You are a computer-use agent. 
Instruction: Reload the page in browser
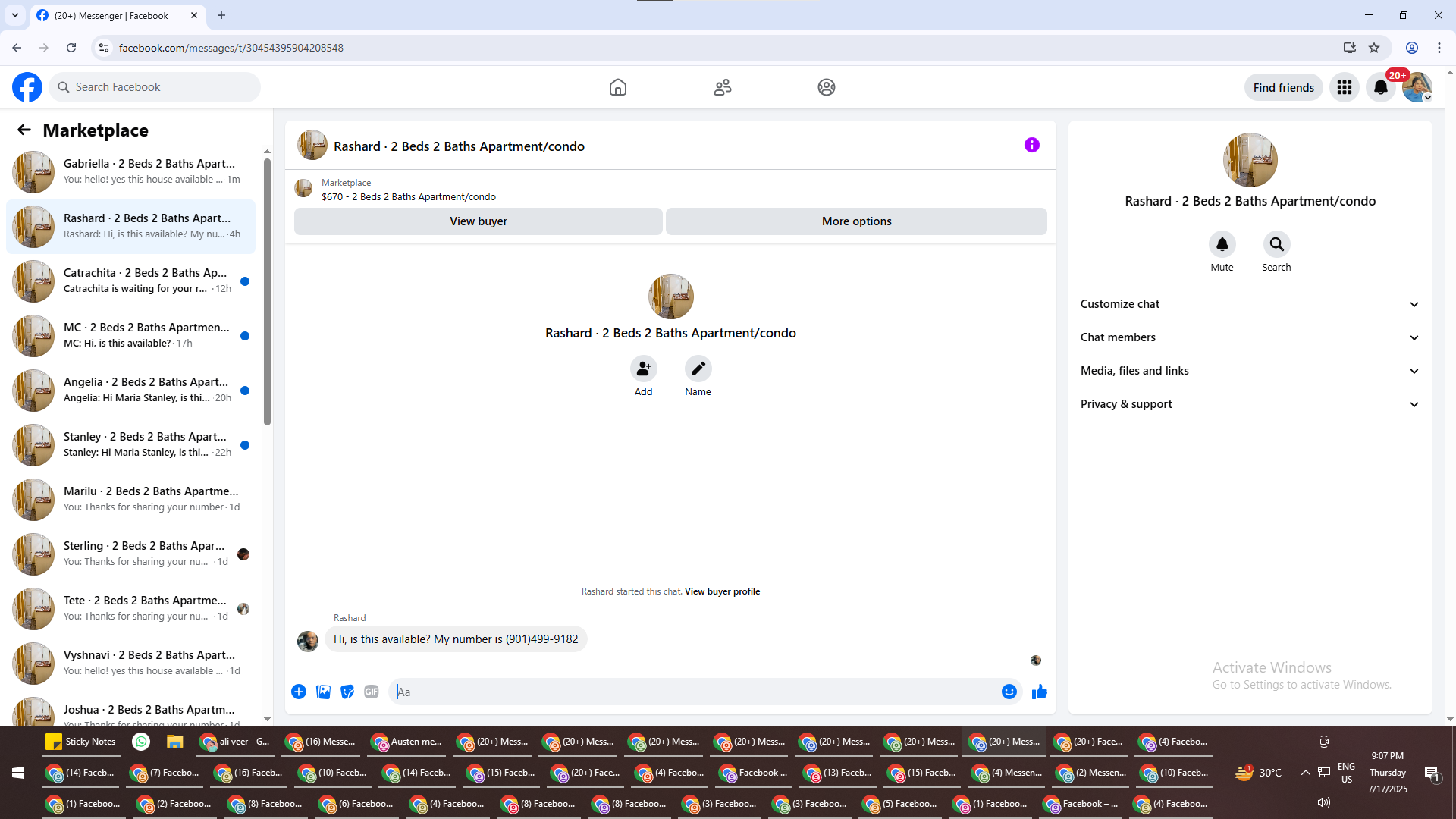(x=71, y=48)
